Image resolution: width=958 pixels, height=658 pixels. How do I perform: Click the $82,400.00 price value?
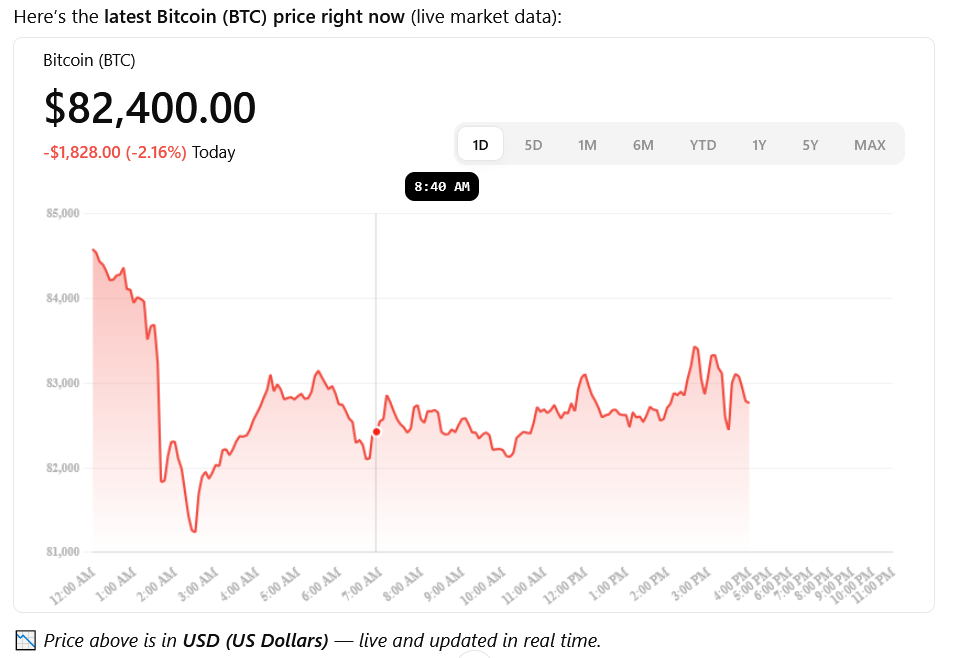point(149,108)
